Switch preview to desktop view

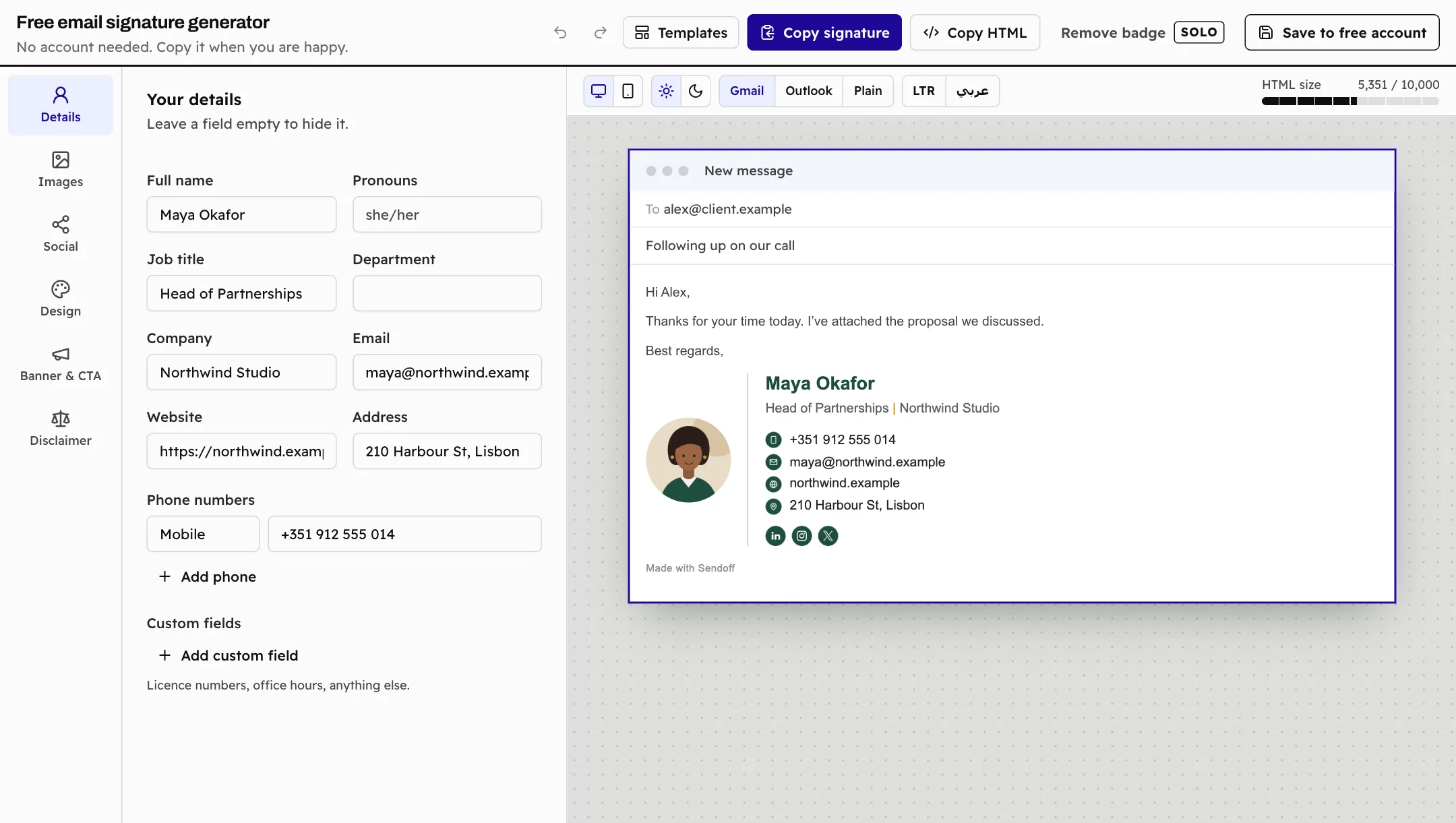pyautogui.click(x=599, y=91)
